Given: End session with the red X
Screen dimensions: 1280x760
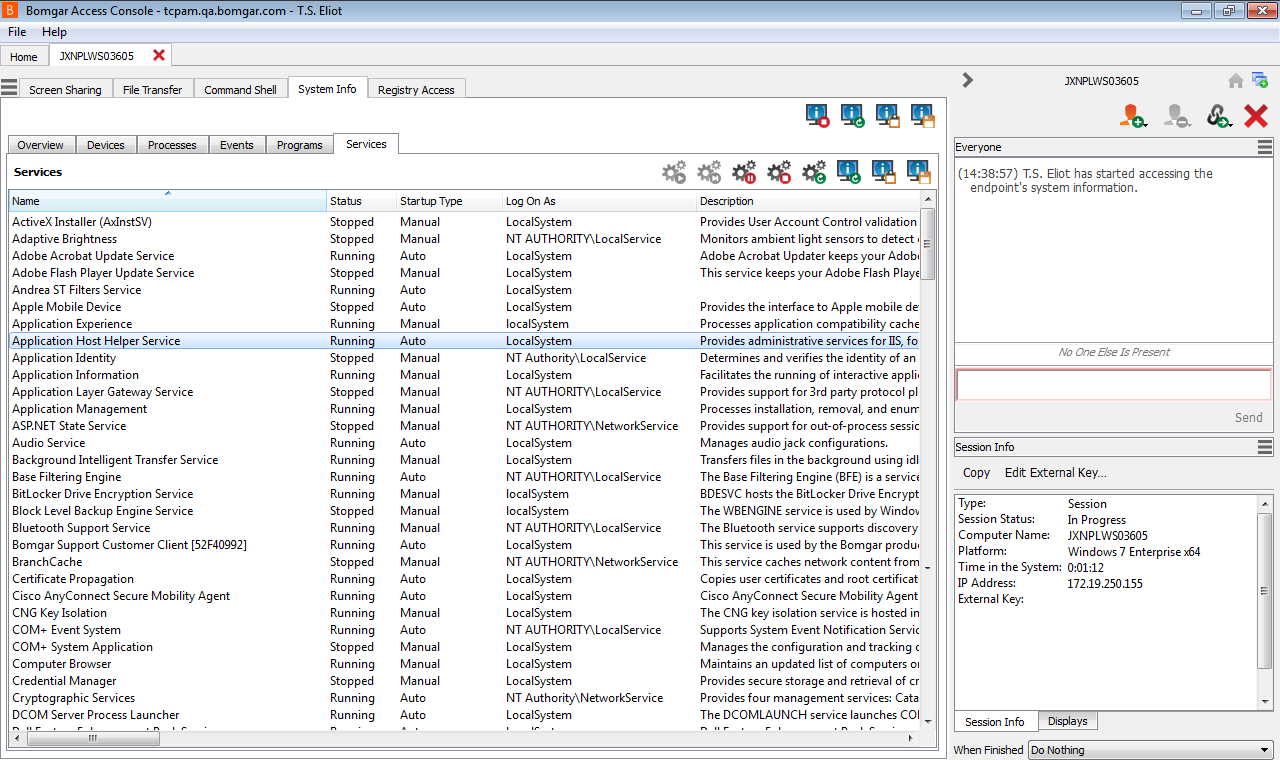Looking at the screenshot, I should click(x=1256, y=116).
